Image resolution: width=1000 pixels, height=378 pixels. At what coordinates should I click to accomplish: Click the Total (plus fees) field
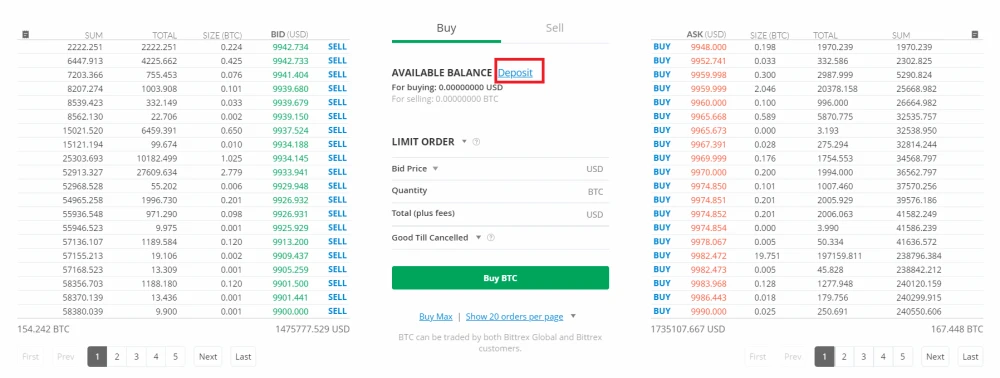point(500,214)
